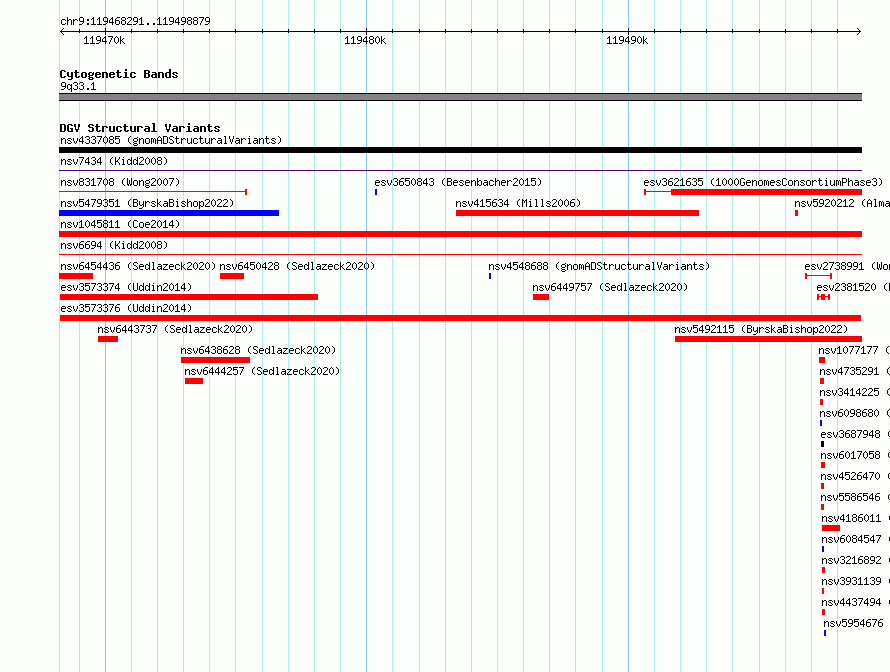Image resolution: width=890 pixels, height=672 pixels.
Task: Select the esv2738991 label
Action: tap(847, 266)
